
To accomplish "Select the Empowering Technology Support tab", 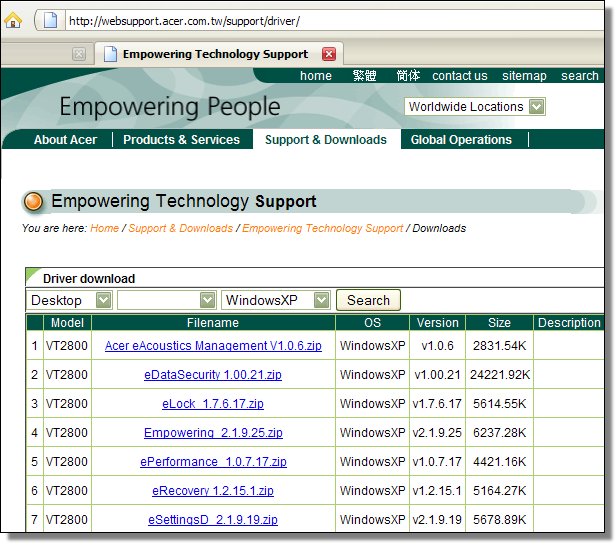I will tap(219, 54).
